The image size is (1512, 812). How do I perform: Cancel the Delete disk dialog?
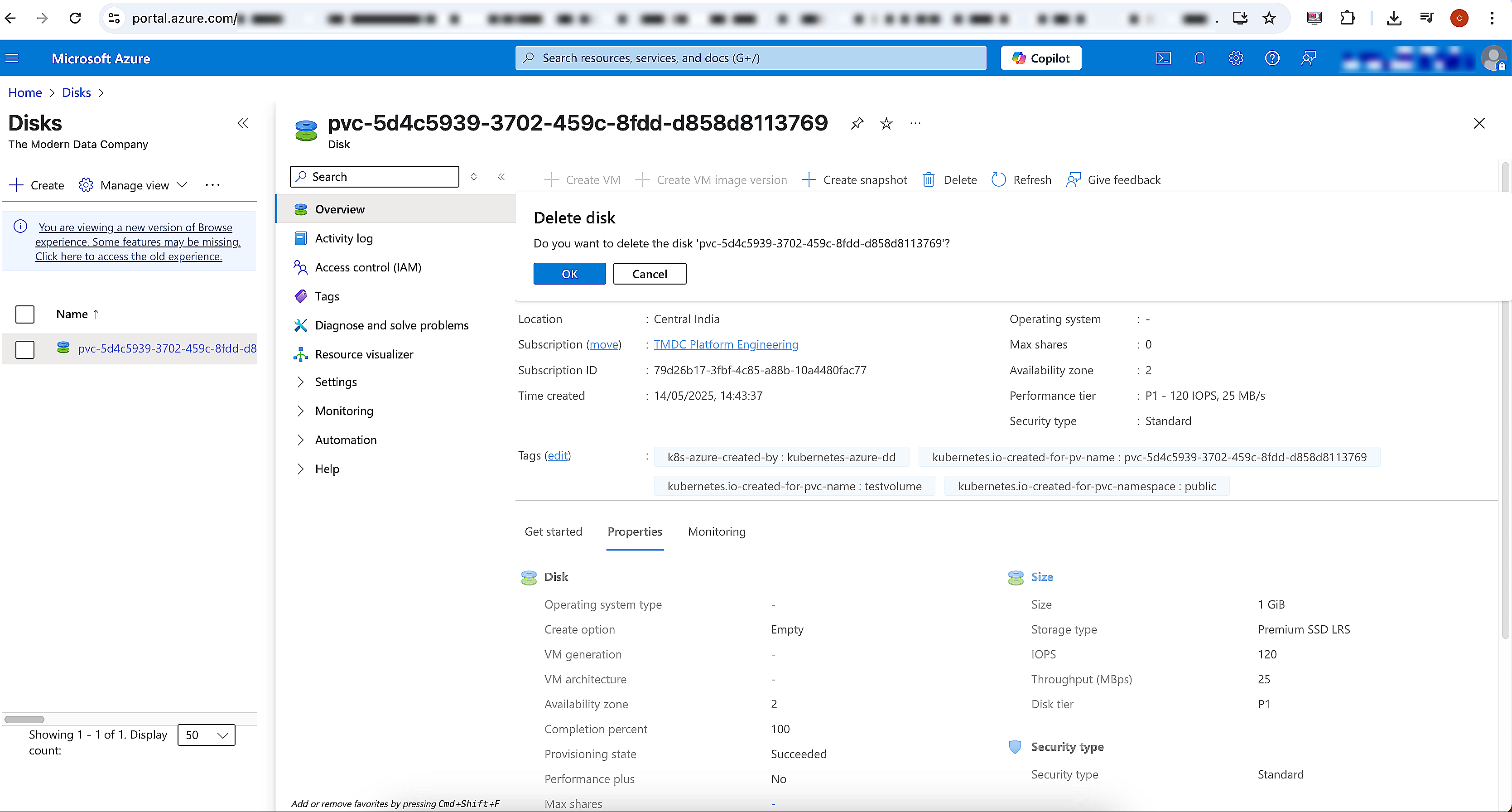coord(649,274)
